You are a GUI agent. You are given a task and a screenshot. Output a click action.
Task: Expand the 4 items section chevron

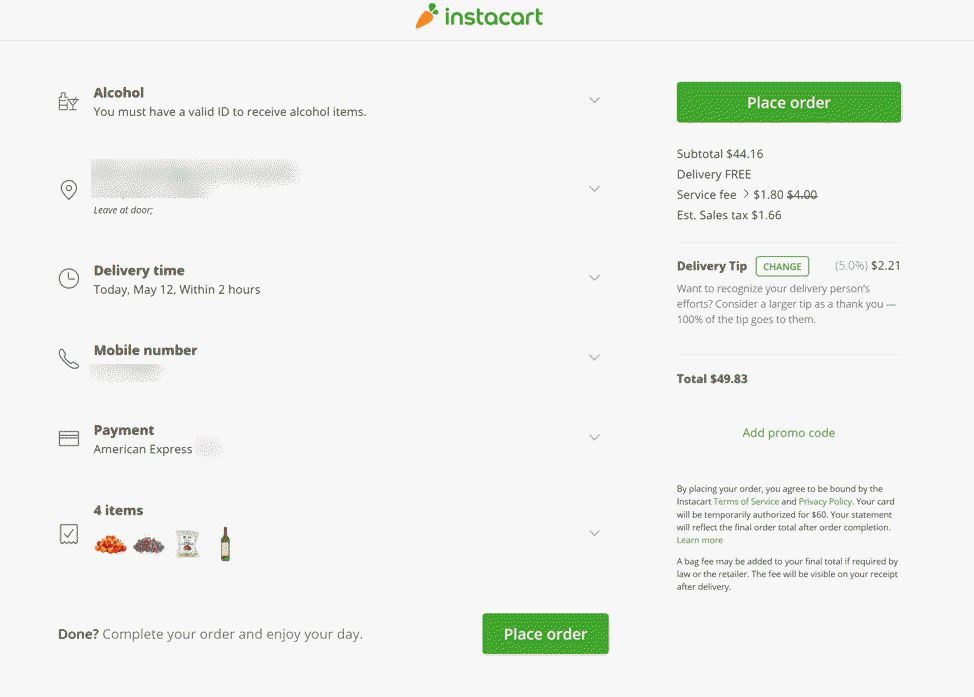click(594, 533)
